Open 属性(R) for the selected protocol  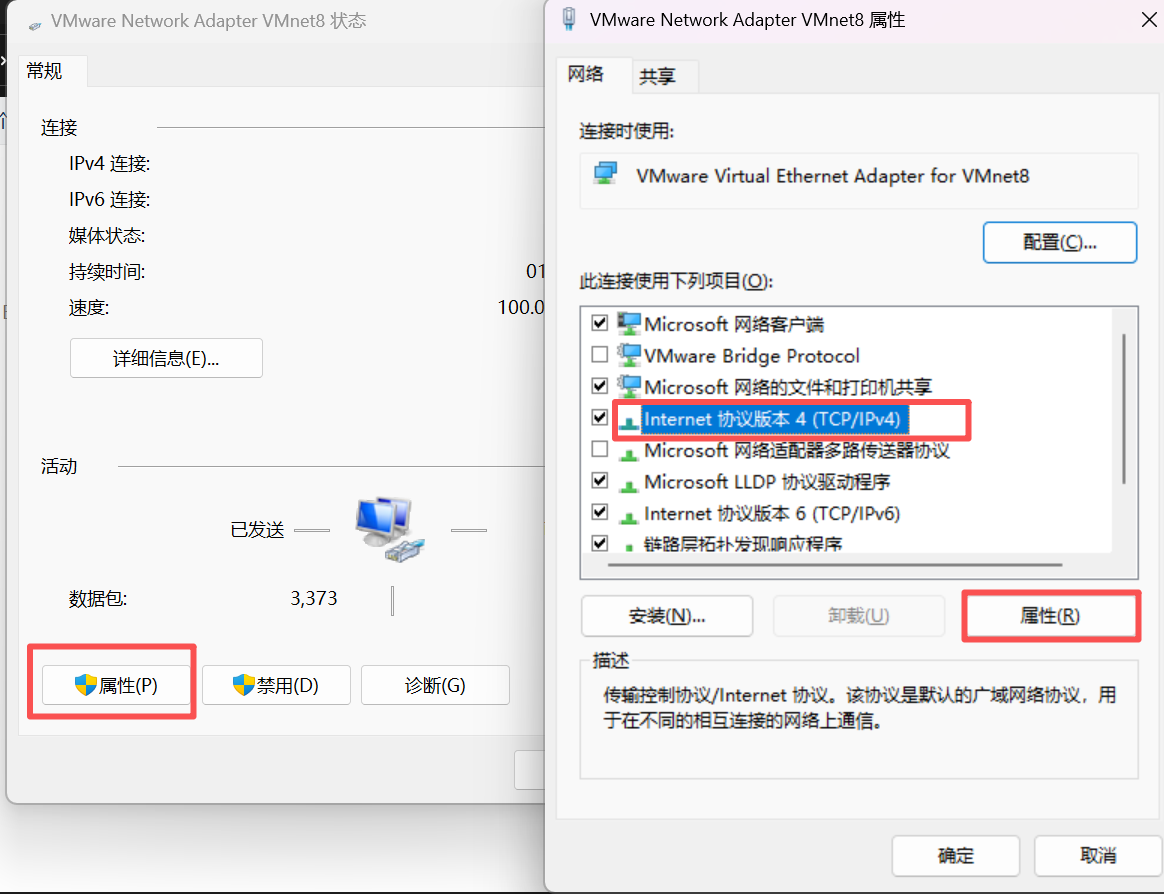tap(1050, 616)
